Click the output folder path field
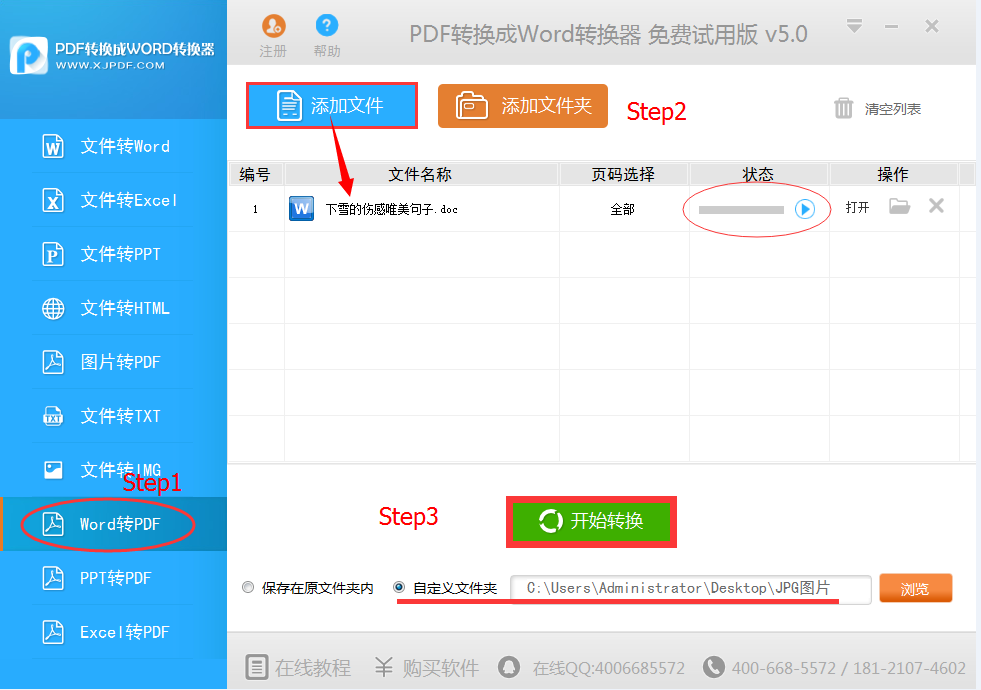 point(690,588)
